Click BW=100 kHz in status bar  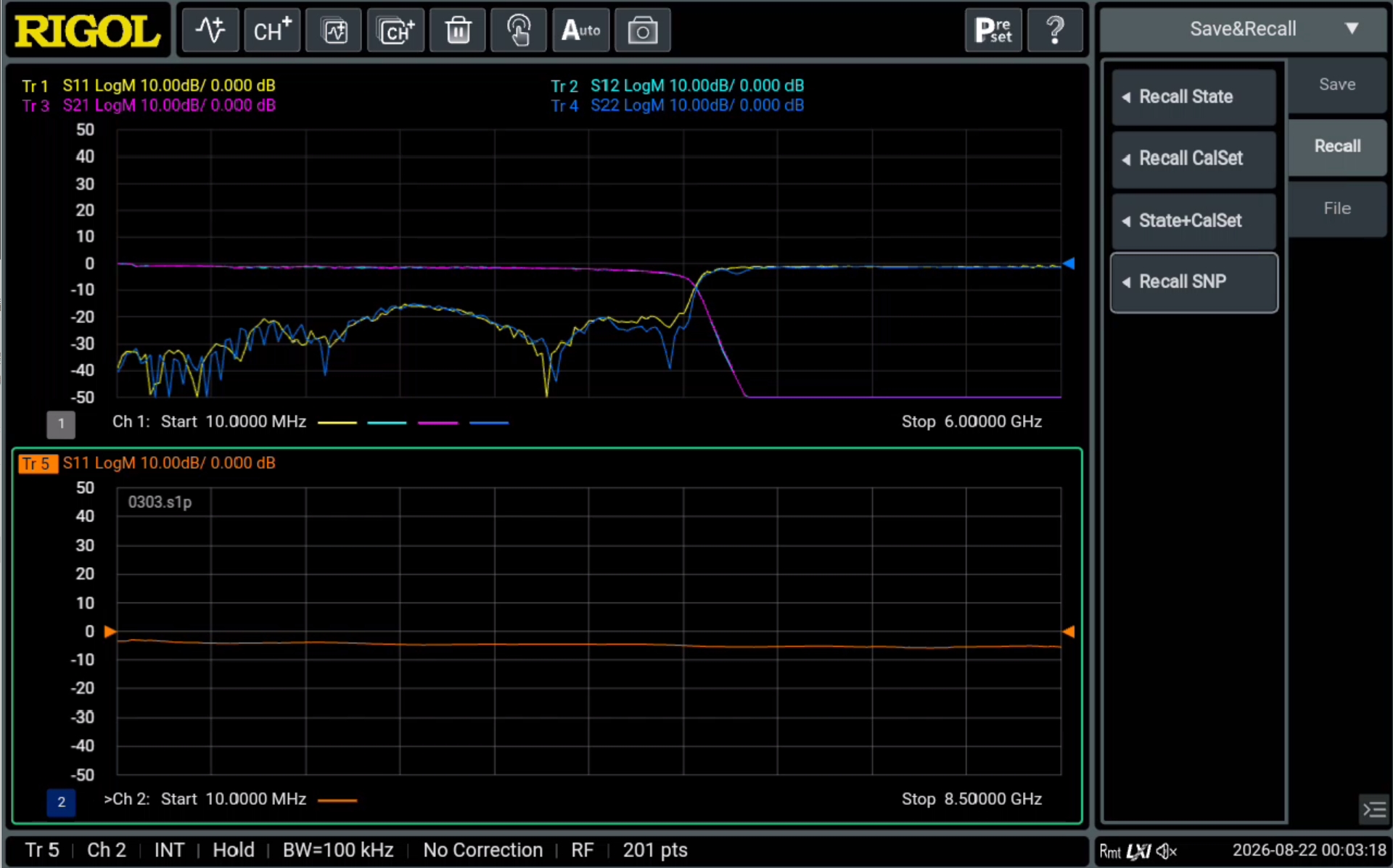tap(338, 851)
